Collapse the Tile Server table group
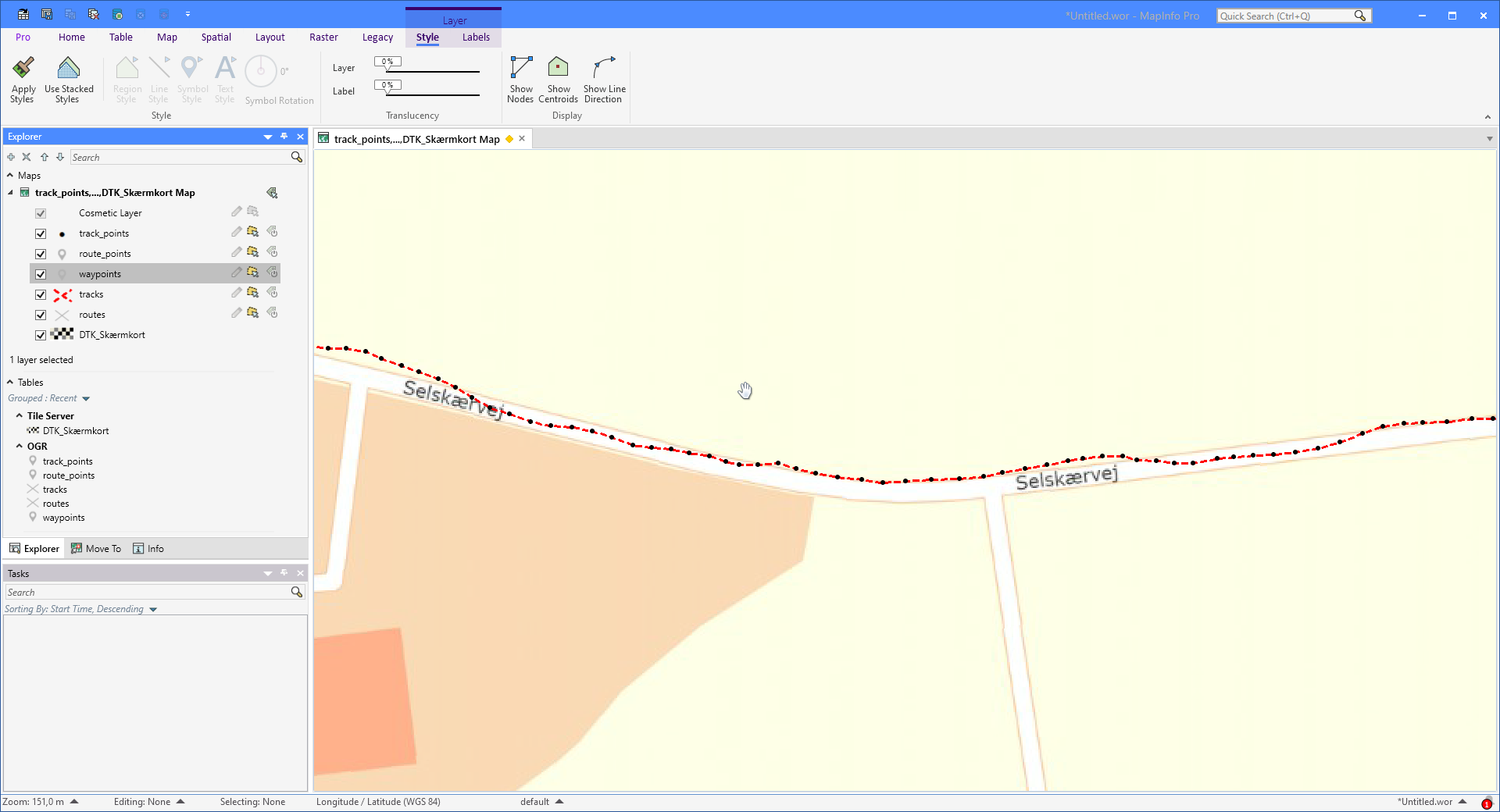1500x812 pixels. click(20, 415)
